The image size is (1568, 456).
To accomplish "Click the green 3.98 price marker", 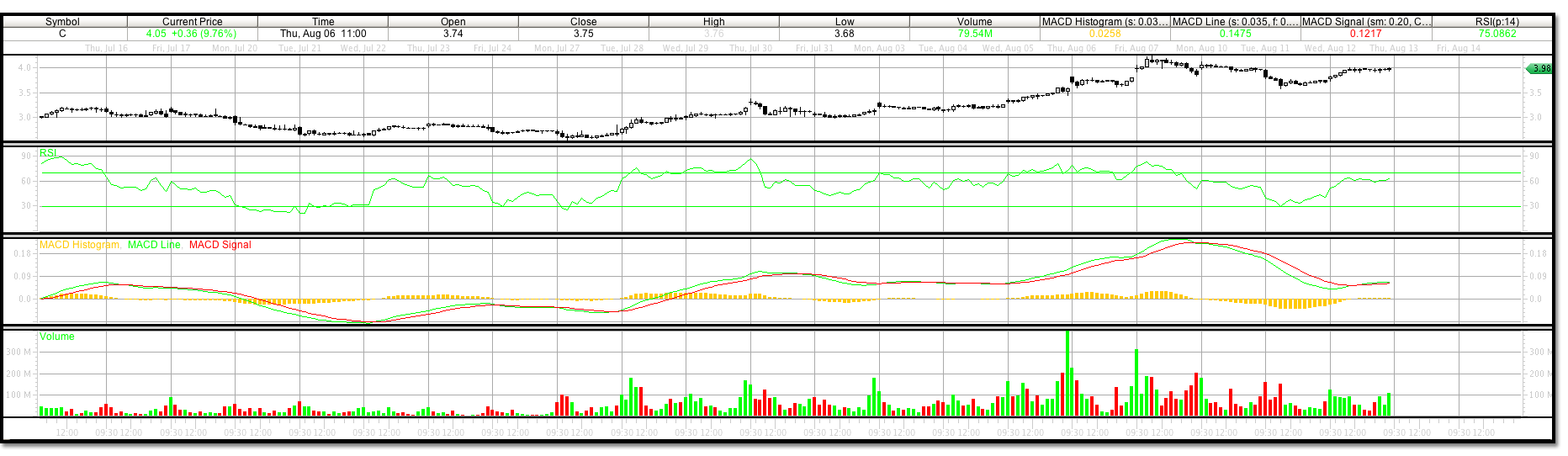I will (1539, 69).
